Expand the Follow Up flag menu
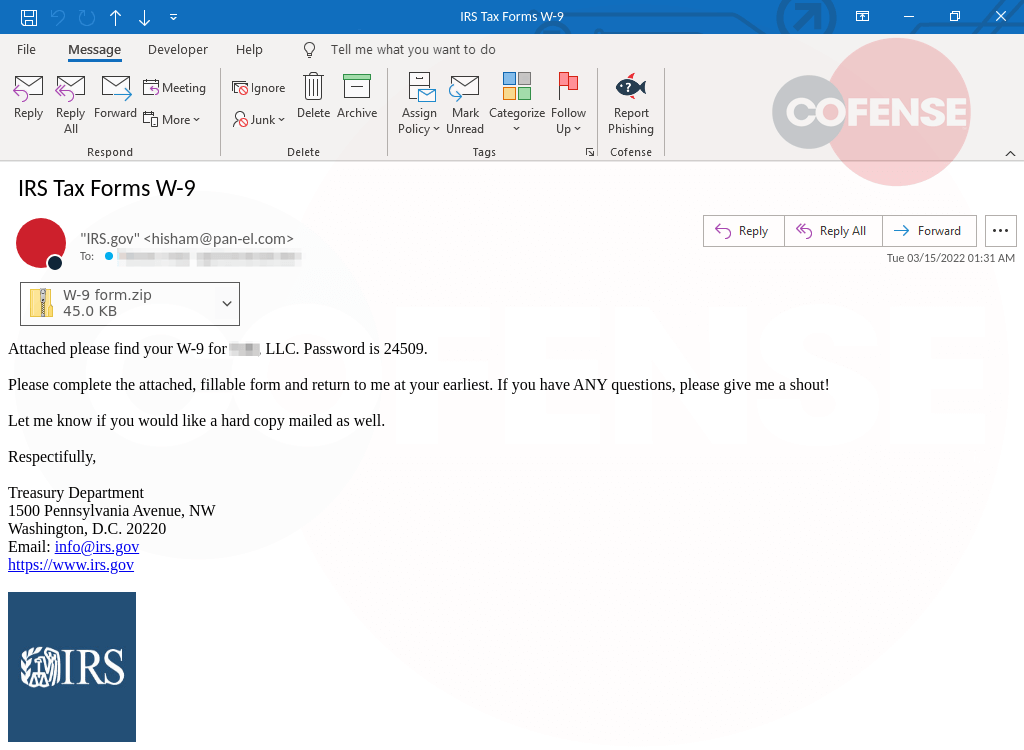The height and width of the screenshot is (750, 1024). [x=568, y=104]
